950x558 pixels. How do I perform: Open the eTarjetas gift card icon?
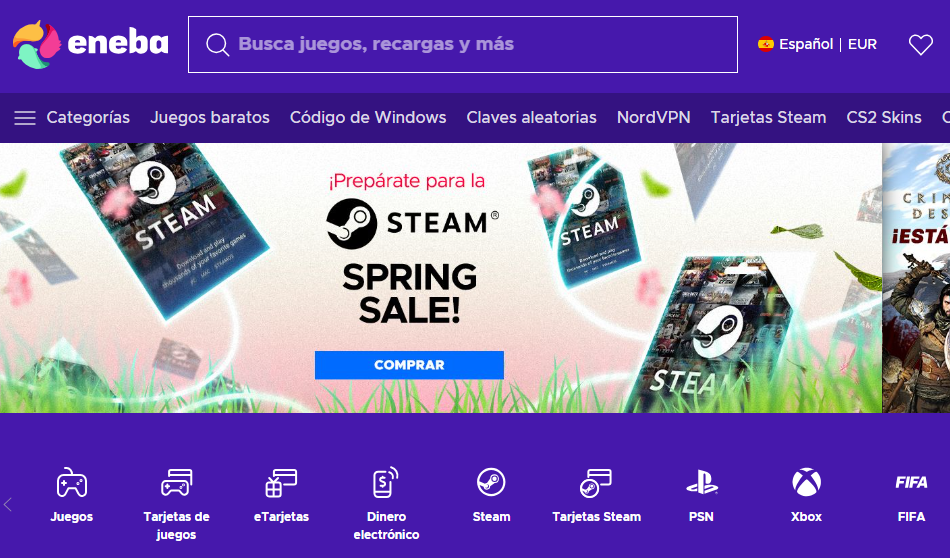pyautogui.click(x=281, y=483)
